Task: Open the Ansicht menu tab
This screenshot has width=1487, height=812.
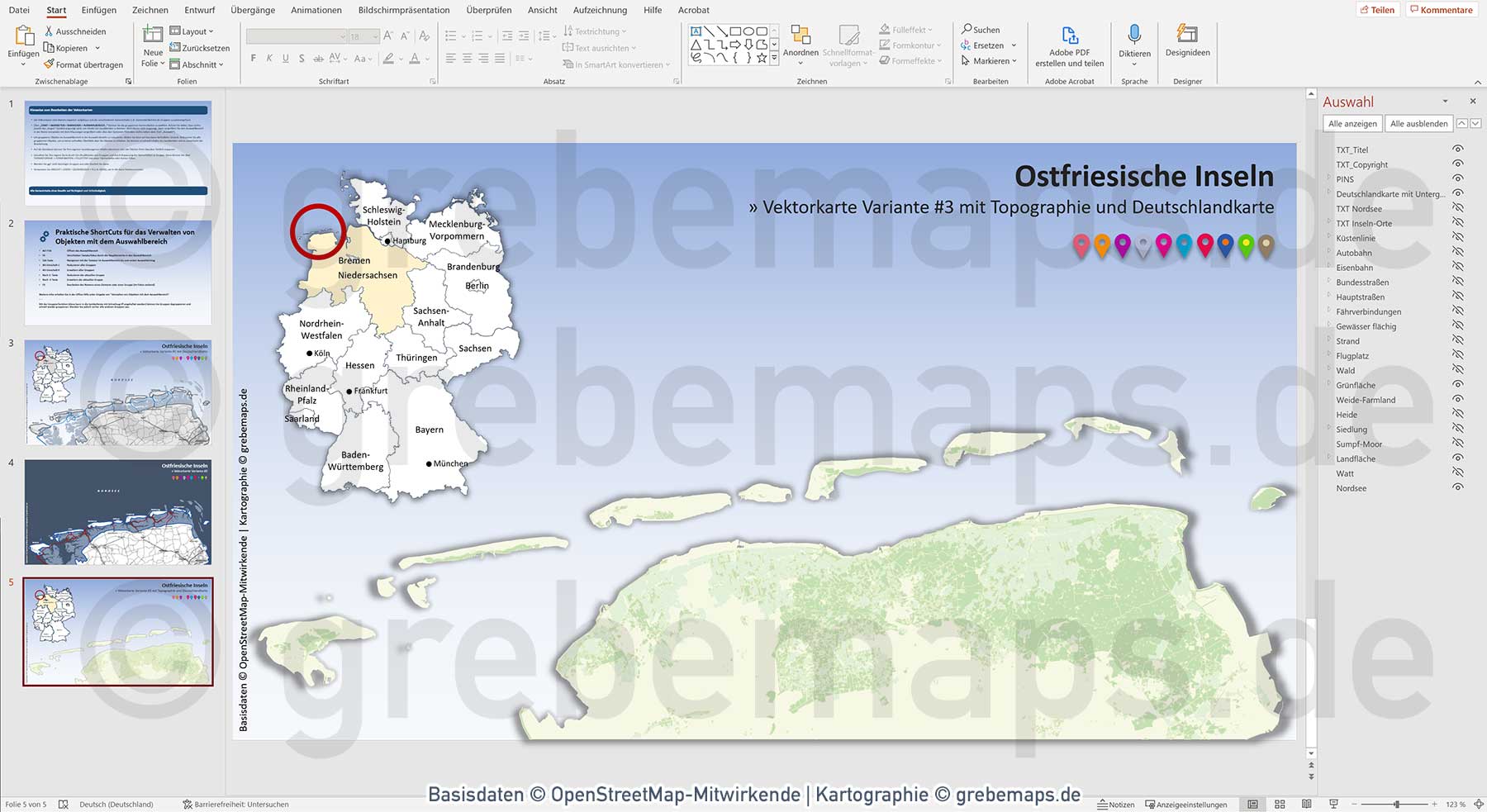Action: tap(543, 10)
